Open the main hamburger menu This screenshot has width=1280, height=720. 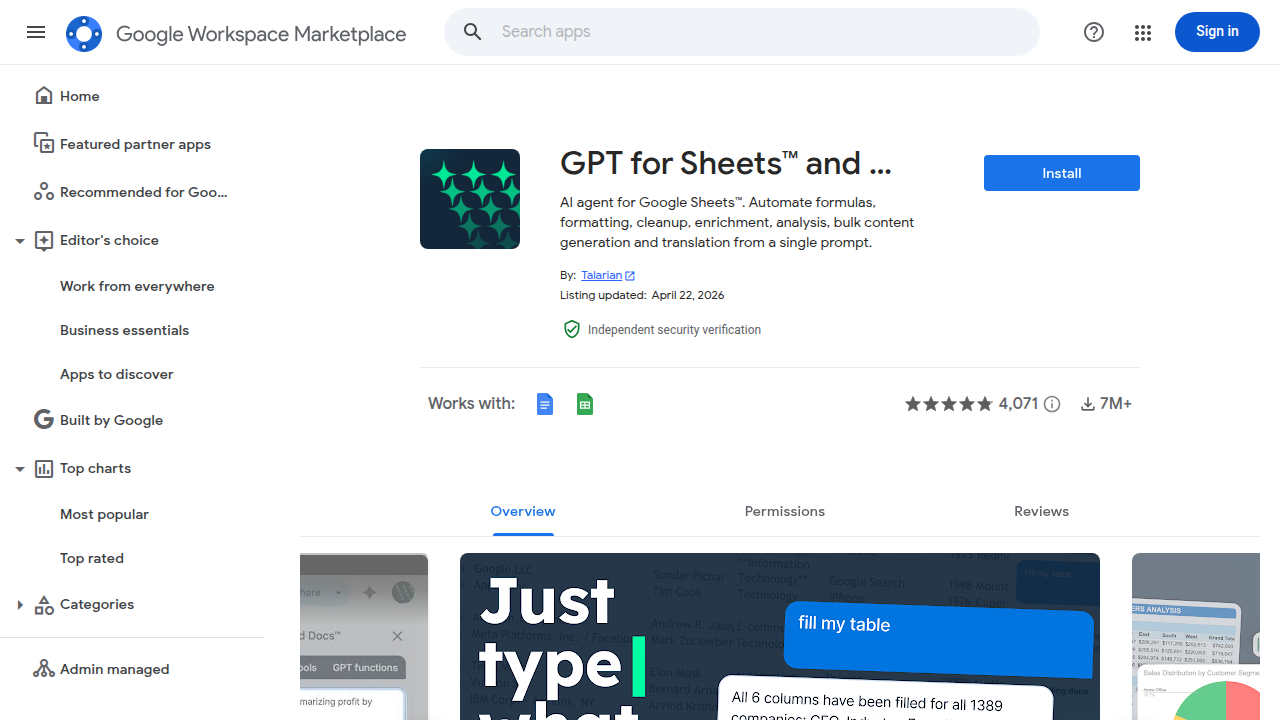(36, 32)
